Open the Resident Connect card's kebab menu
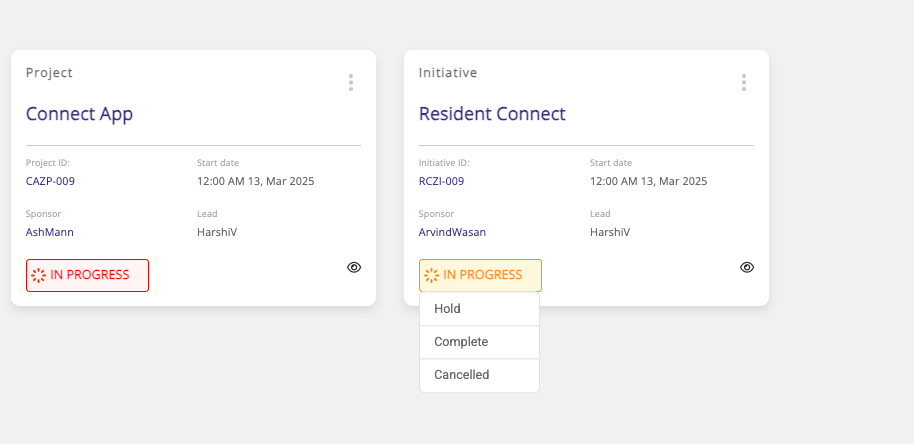Viewport: 914px width, 444px height. tap(744, 83)
